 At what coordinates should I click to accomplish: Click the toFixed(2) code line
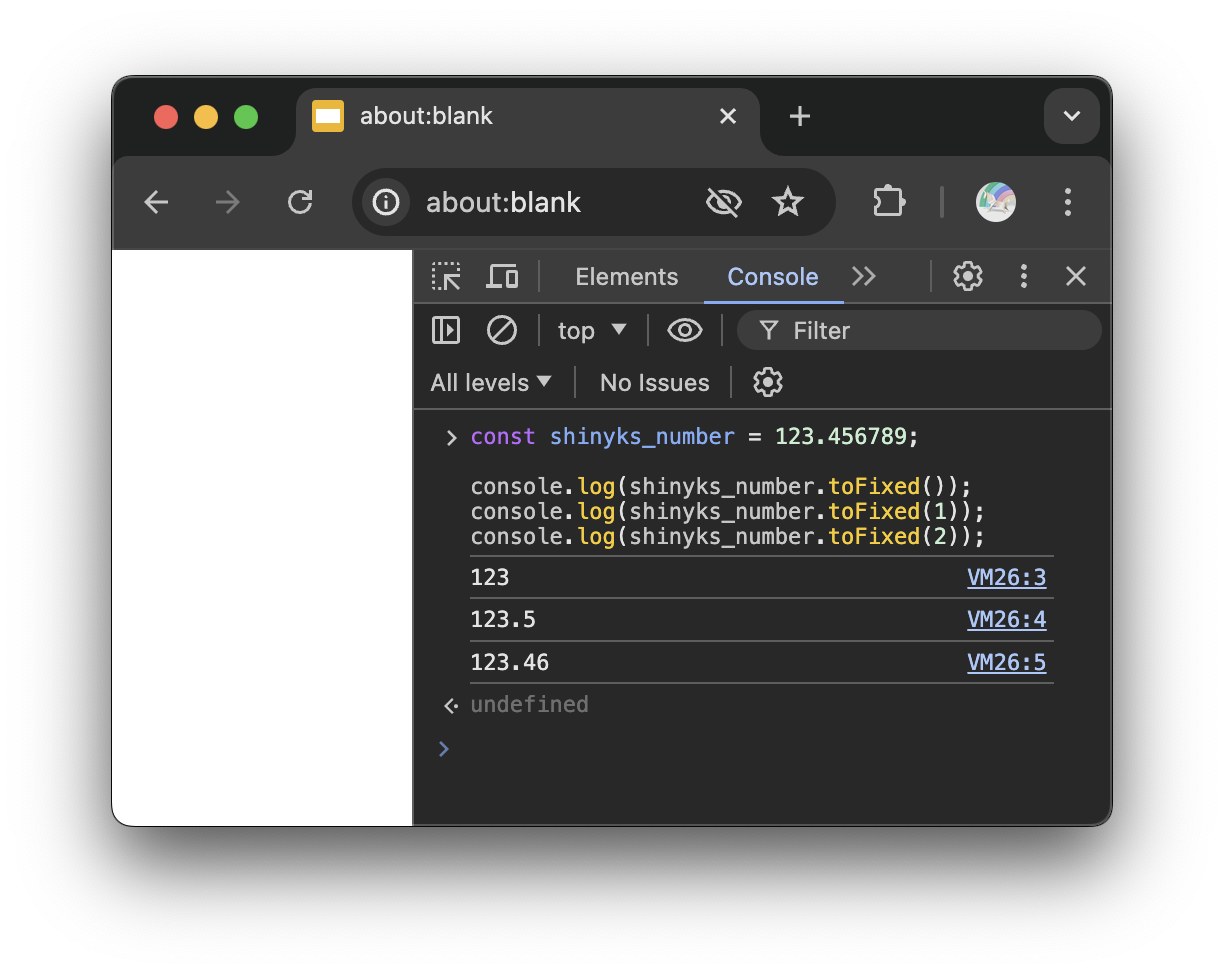728,537
